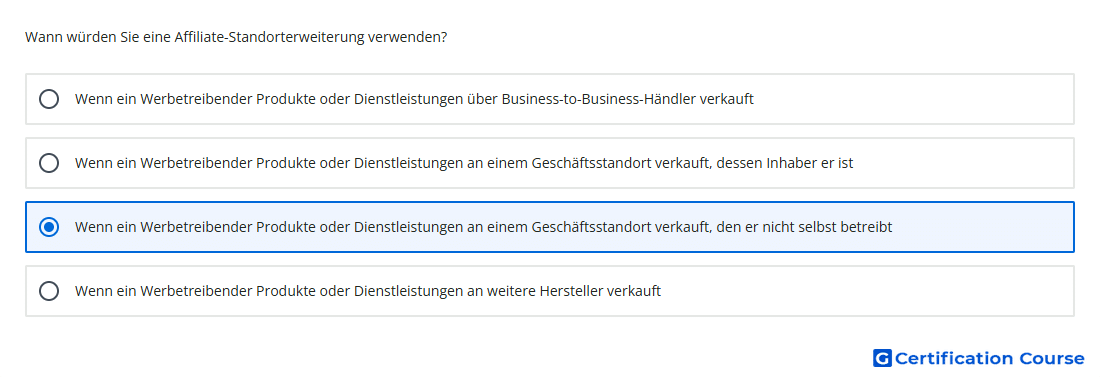Select the answer text mentioning Business-to-Business-Händler verkauft

[x=414, y=99]
